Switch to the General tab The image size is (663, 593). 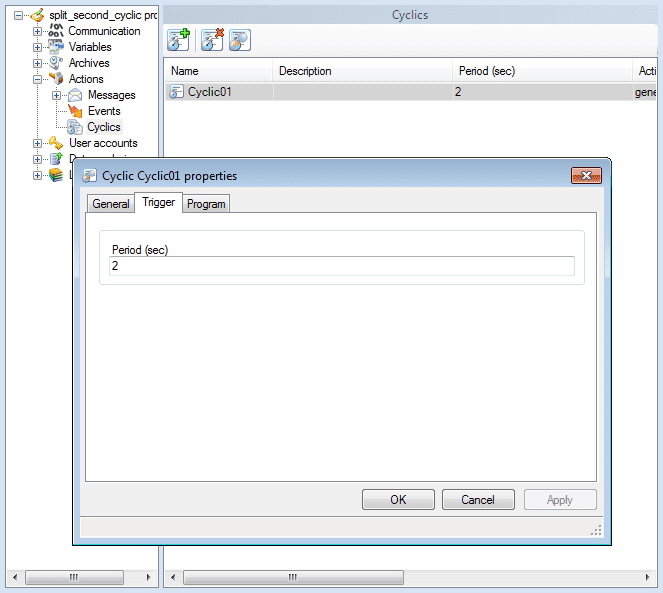tap(111, 204)
